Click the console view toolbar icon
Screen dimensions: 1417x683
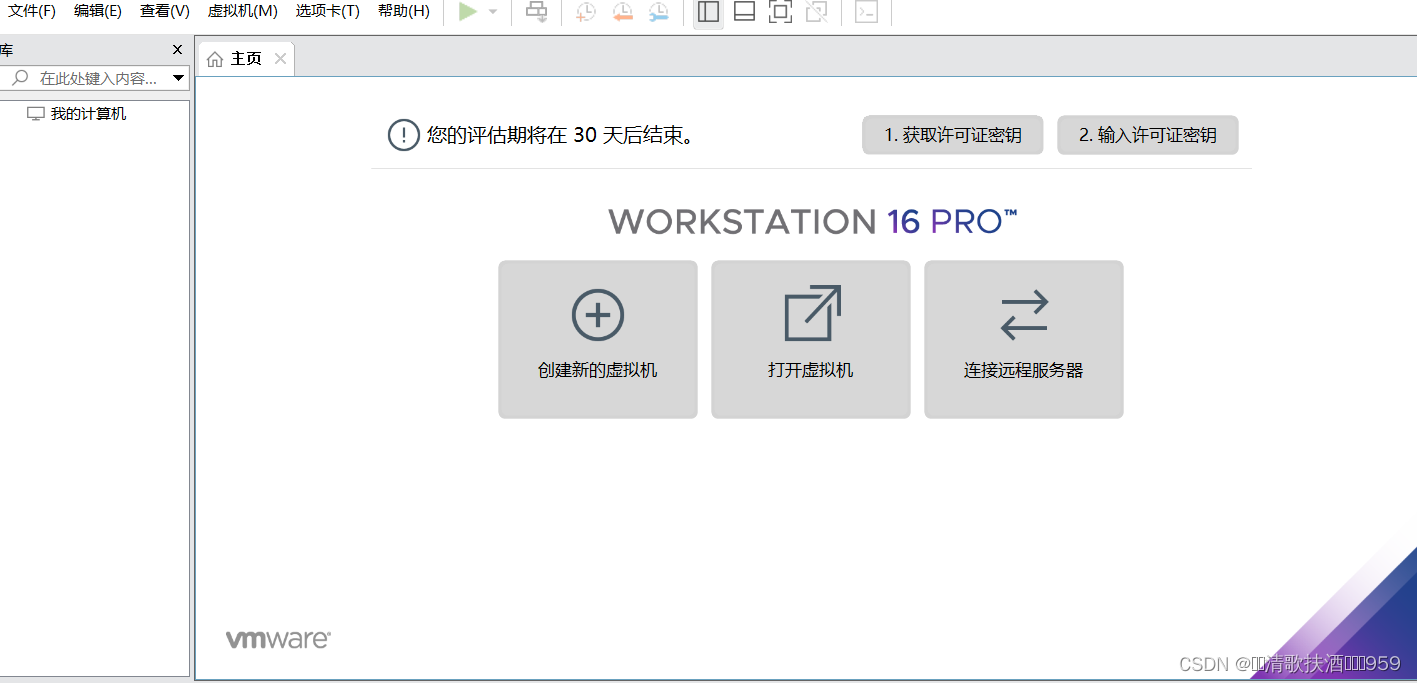tap(866, 12)
